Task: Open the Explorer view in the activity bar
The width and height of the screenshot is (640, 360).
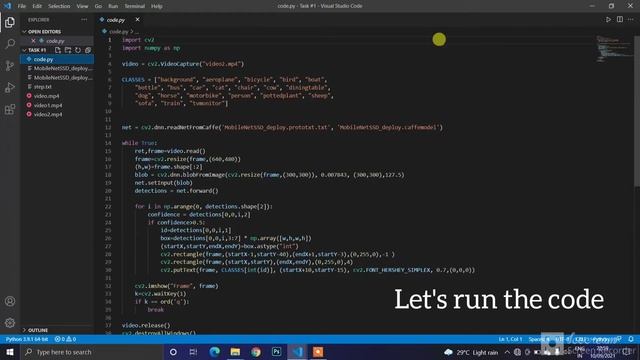Action: click(x=10, y=22)
